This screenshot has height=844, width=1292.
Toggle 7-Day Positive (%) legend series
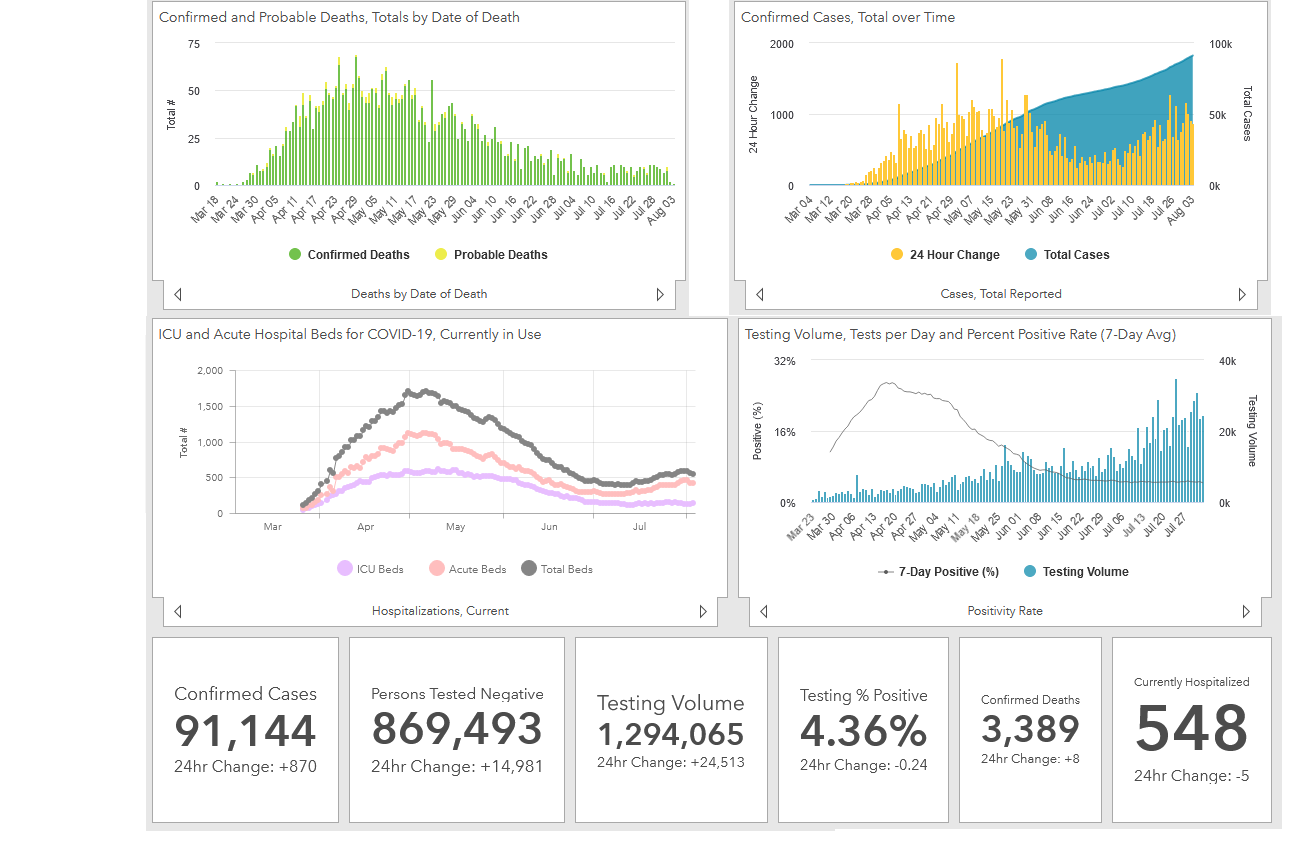coord(938,572)
